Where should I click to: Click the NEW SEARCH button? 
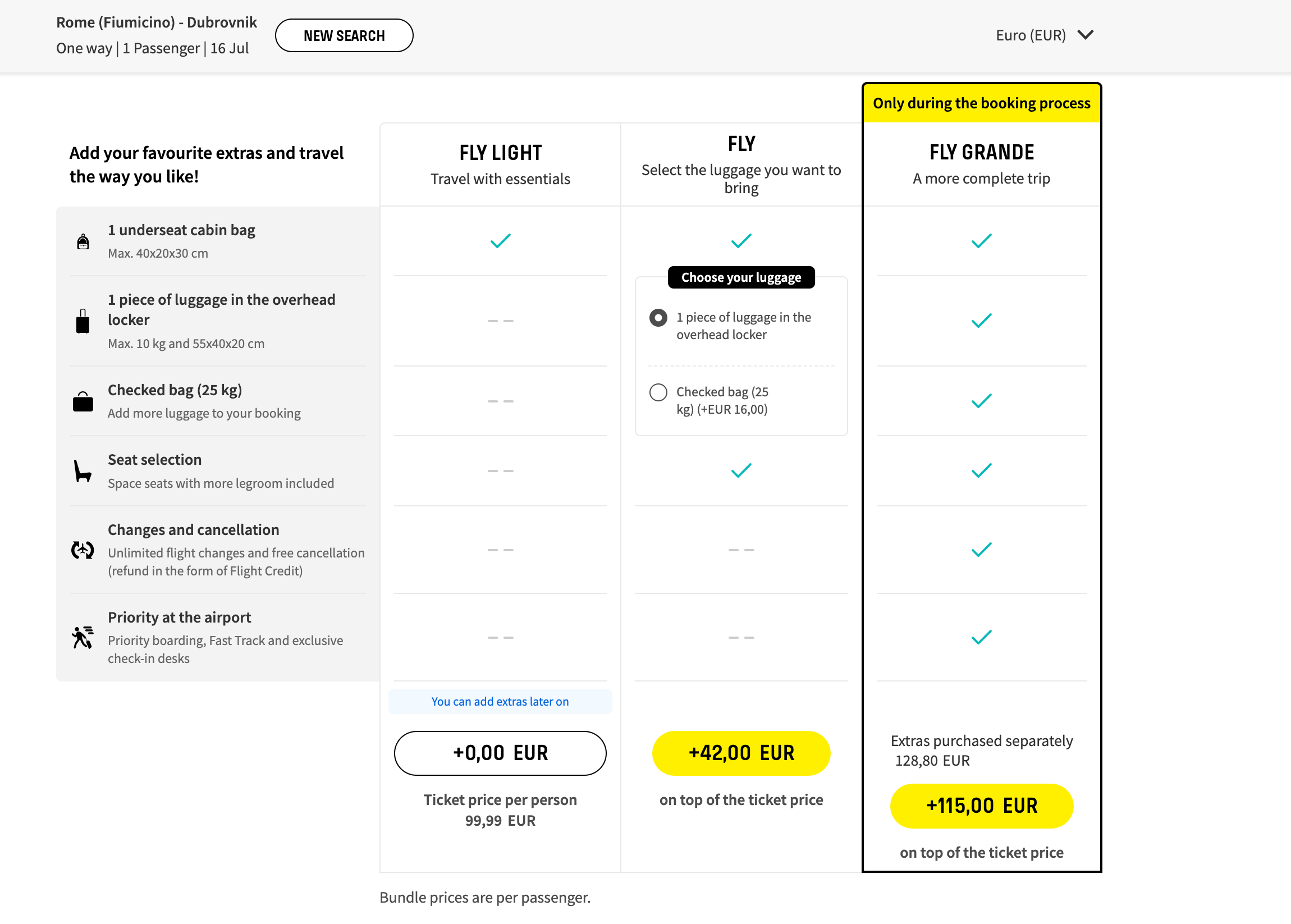pyautogui.click(x=344, y=36)
